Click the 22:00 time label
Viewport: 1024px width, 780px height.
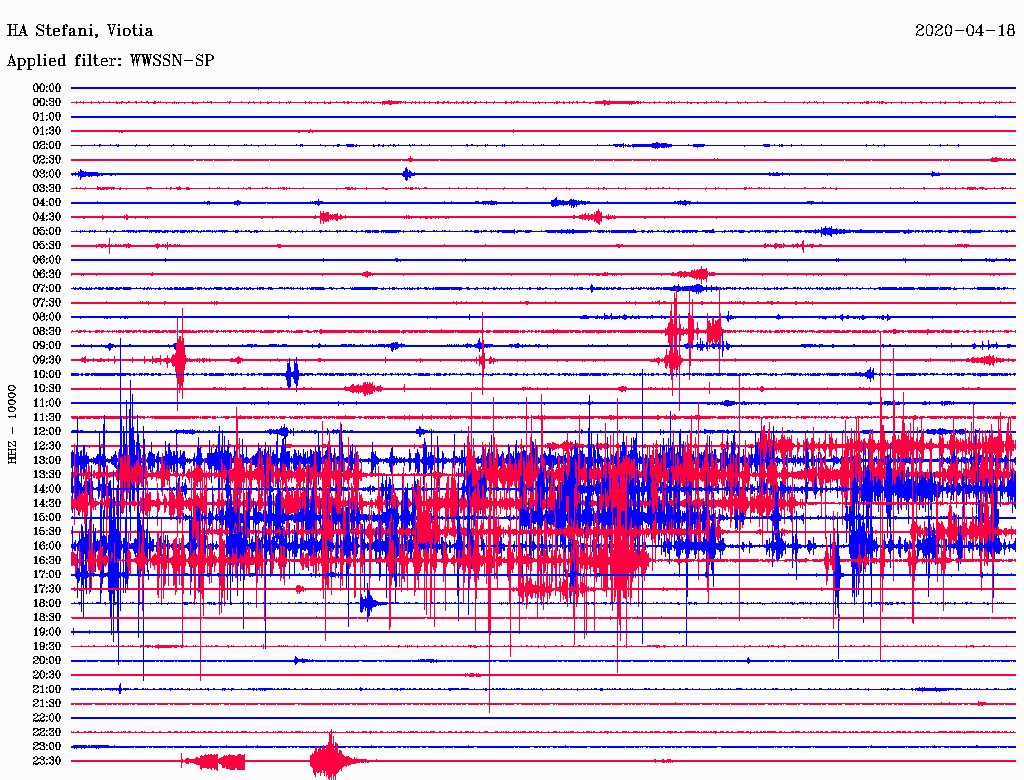(x=47, y=718)
